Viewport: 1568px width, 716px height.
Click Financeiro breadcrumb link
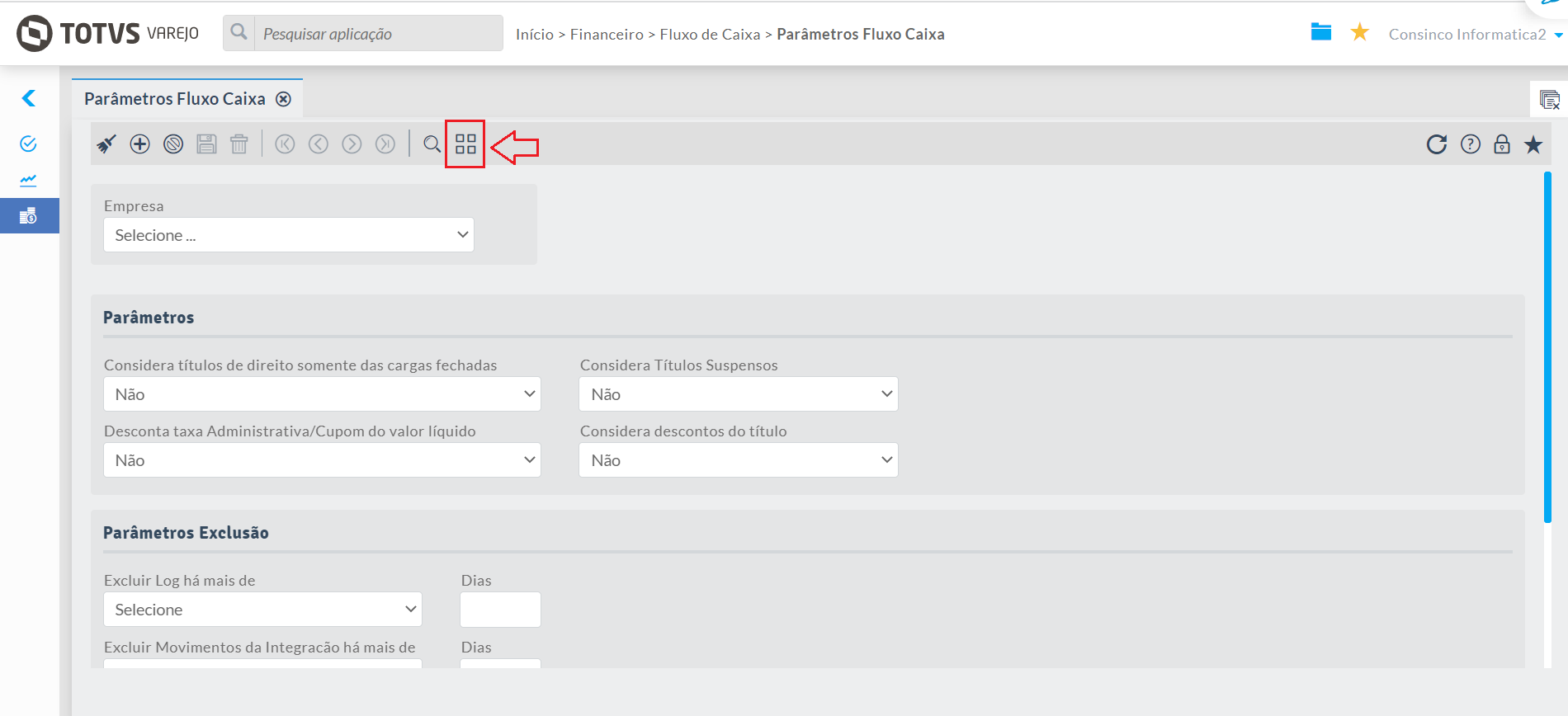tap(607, 35)
